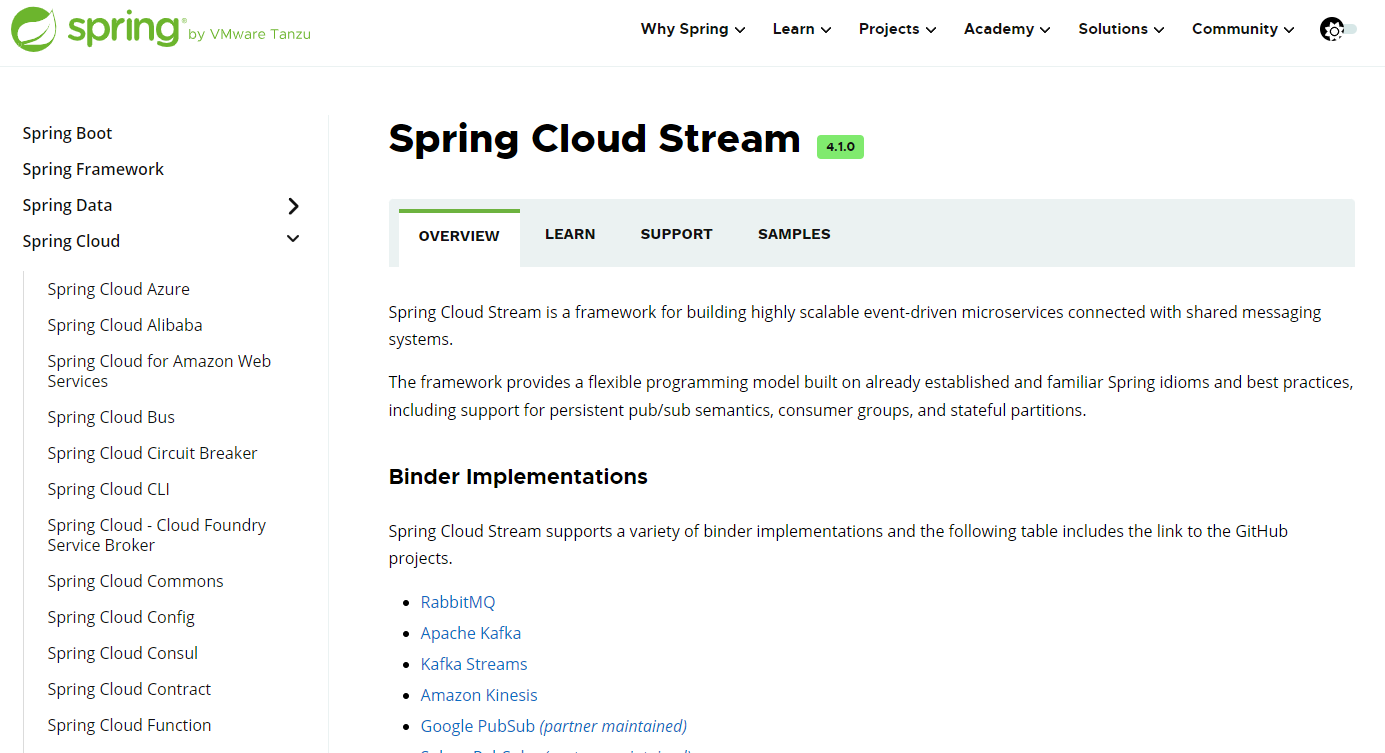Go to Spring Cloud Config
Screen dimensions: 1385x753
(x=121, y=617)
